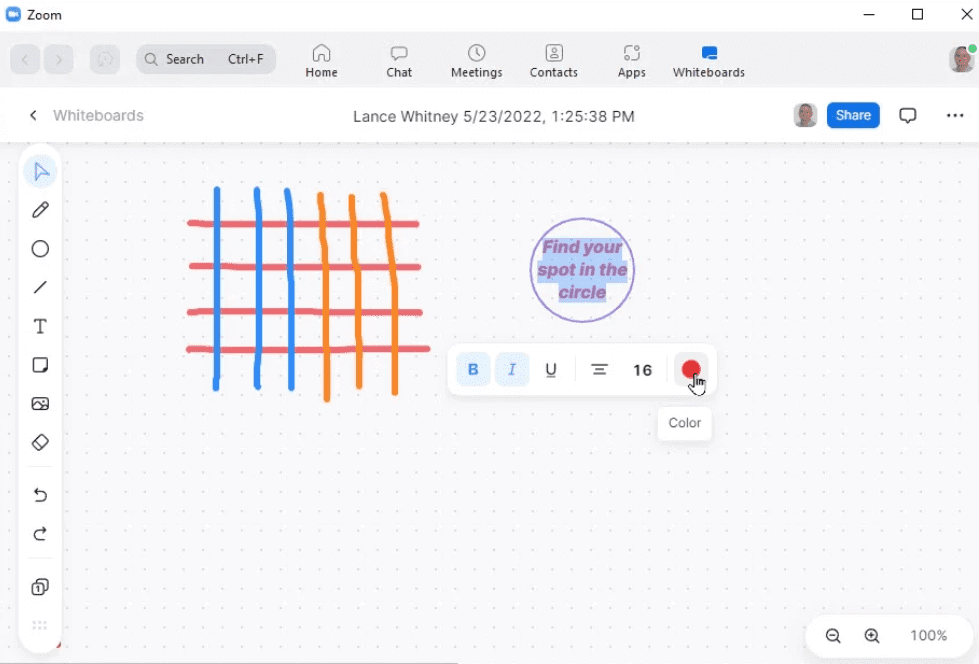The width and height of the screenshot is (979, 664).
Task: Click the whiteboard title Lance Whitney
Action: coord(494,116)
